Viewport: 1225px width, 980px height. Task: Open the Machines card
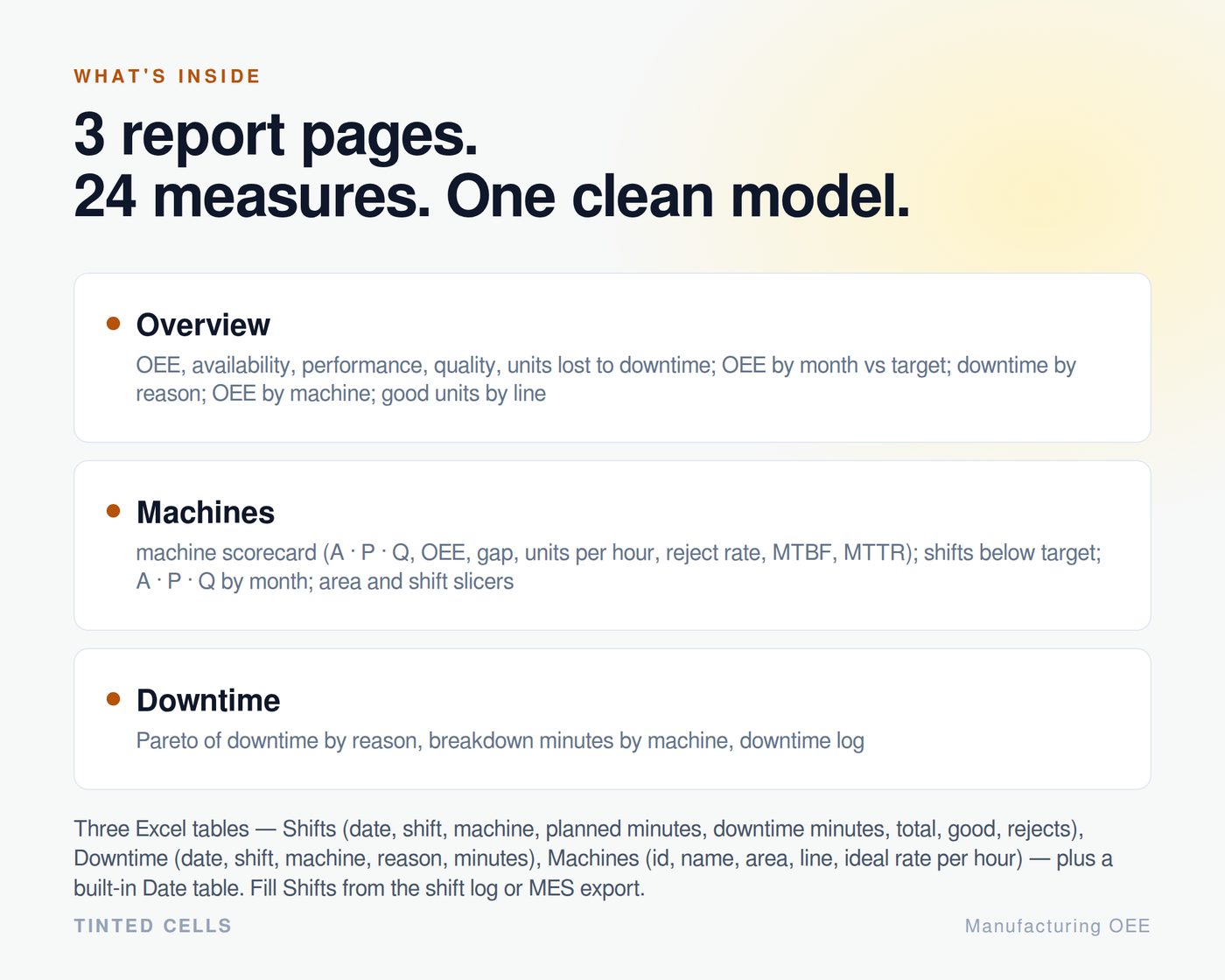click(612, 545)
